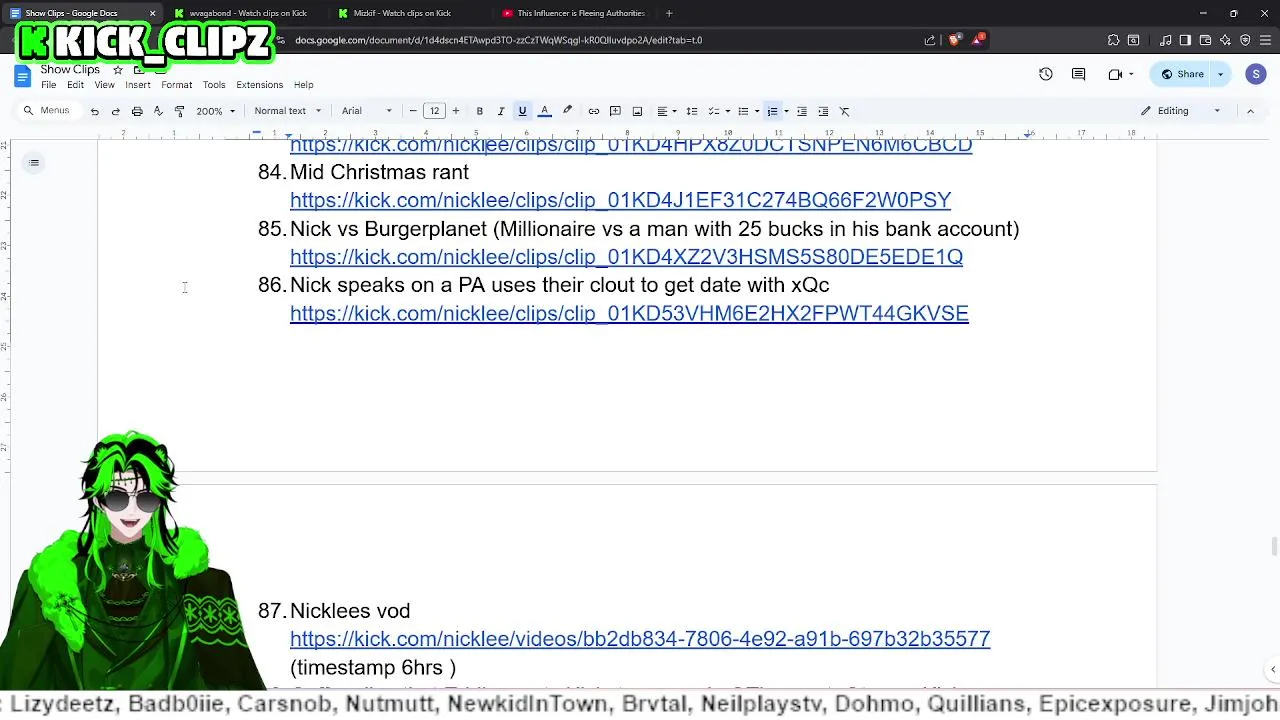1280x720 pixels.
Task: Open Brave Leo AI icon
Action: click(1225, 40)
